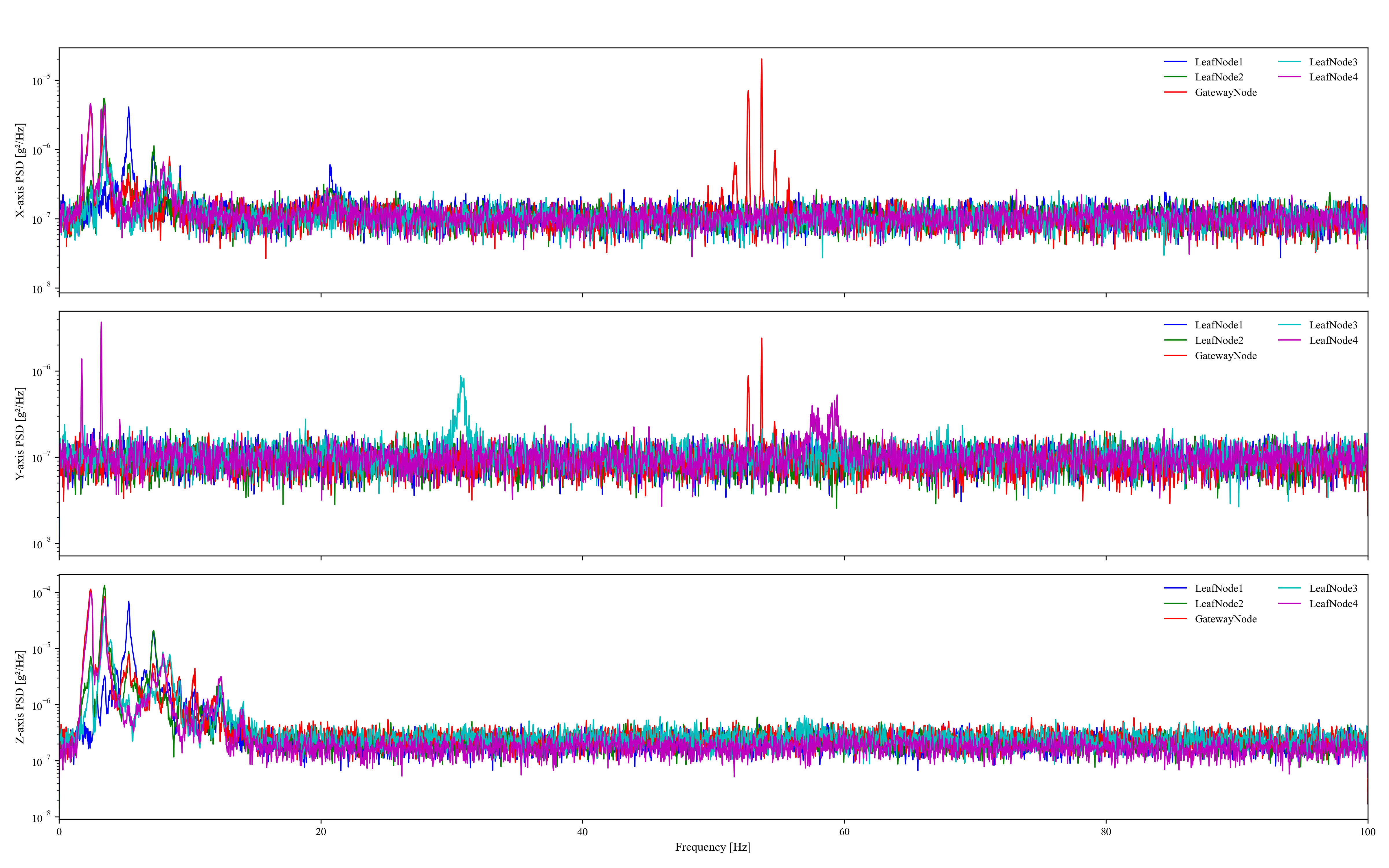Click the X-axis PSD y-axis label
1389x868 pixels.
(20, 170)
